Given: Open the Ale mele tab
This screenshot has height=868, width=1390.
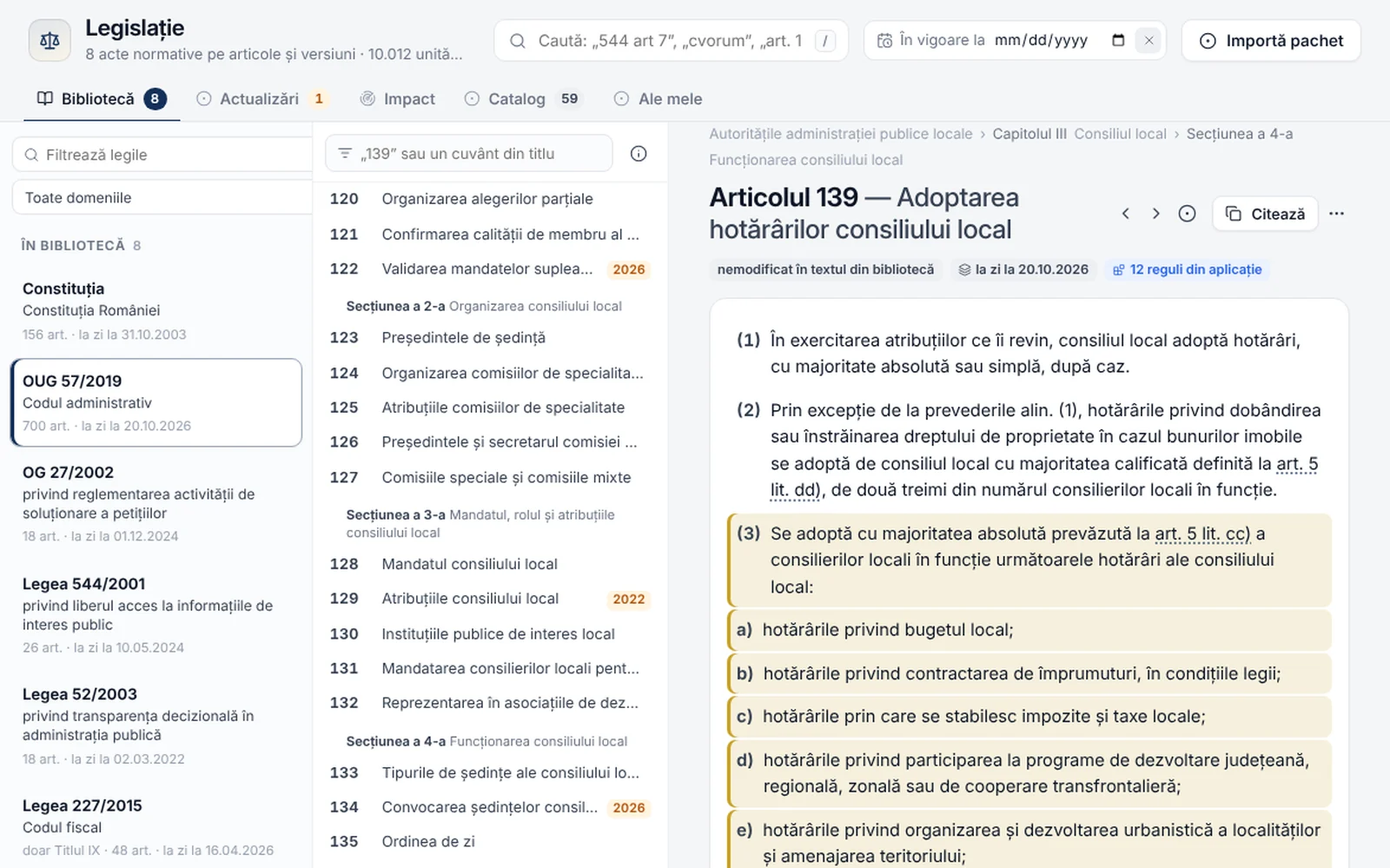Looking at the screenshot, I should pos(659,99).
